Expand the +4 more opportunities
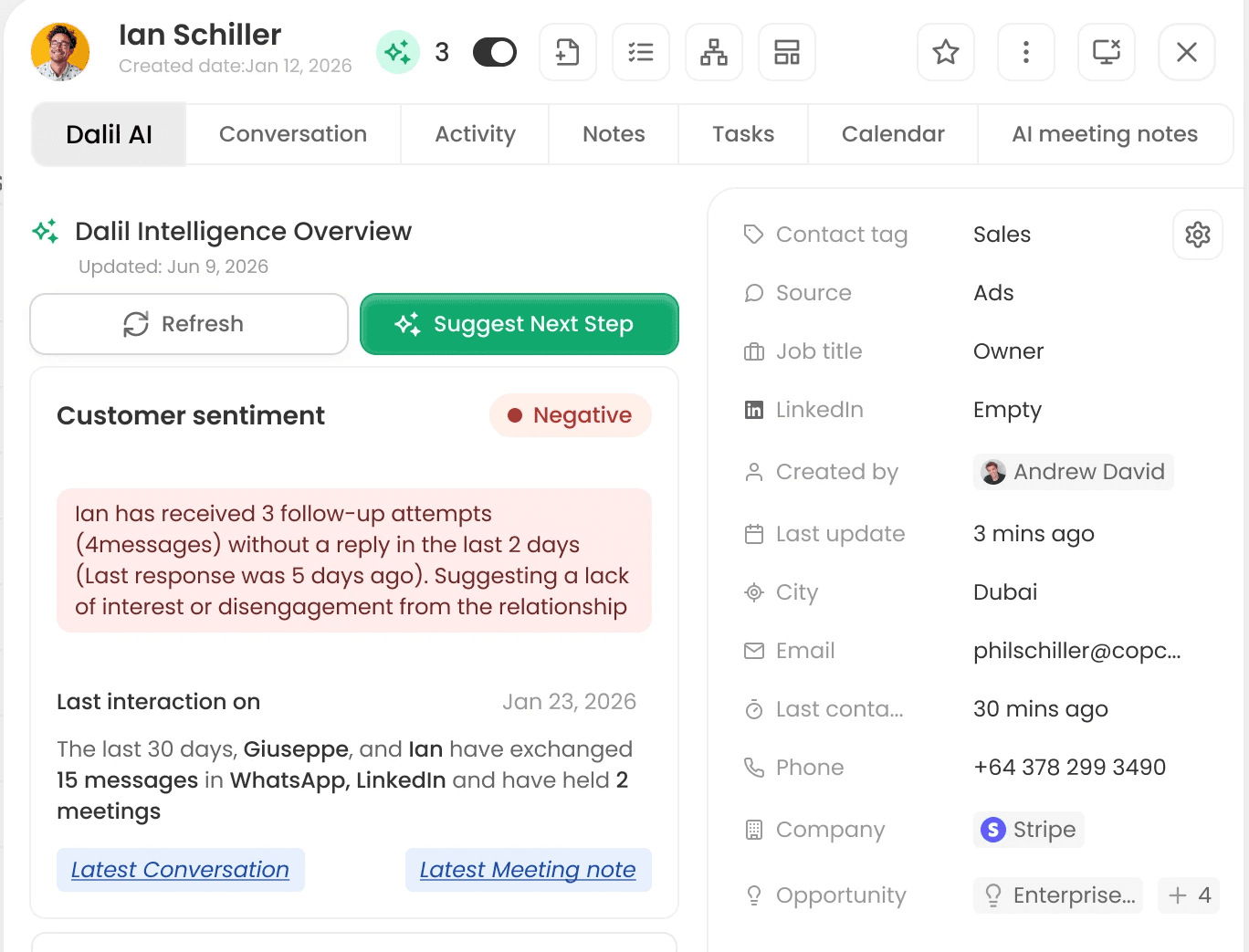The width and height of the screenshot is (1249, 952). tap(1189, 895)
